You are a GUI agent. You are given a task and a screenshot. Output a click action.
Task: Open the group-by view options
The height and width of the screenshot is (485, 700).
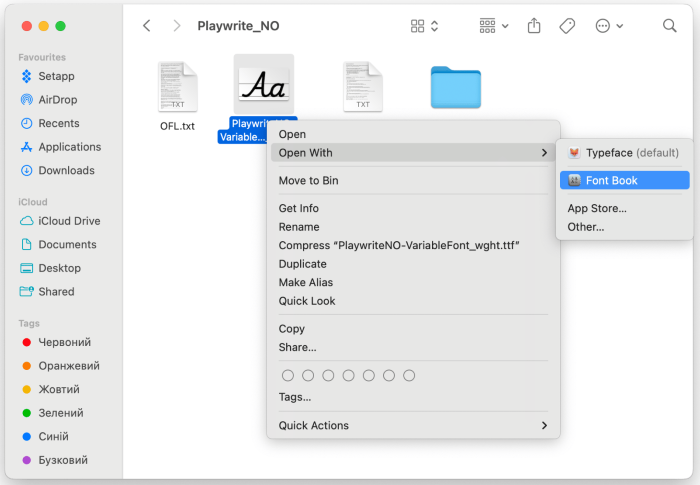point(494,26)
